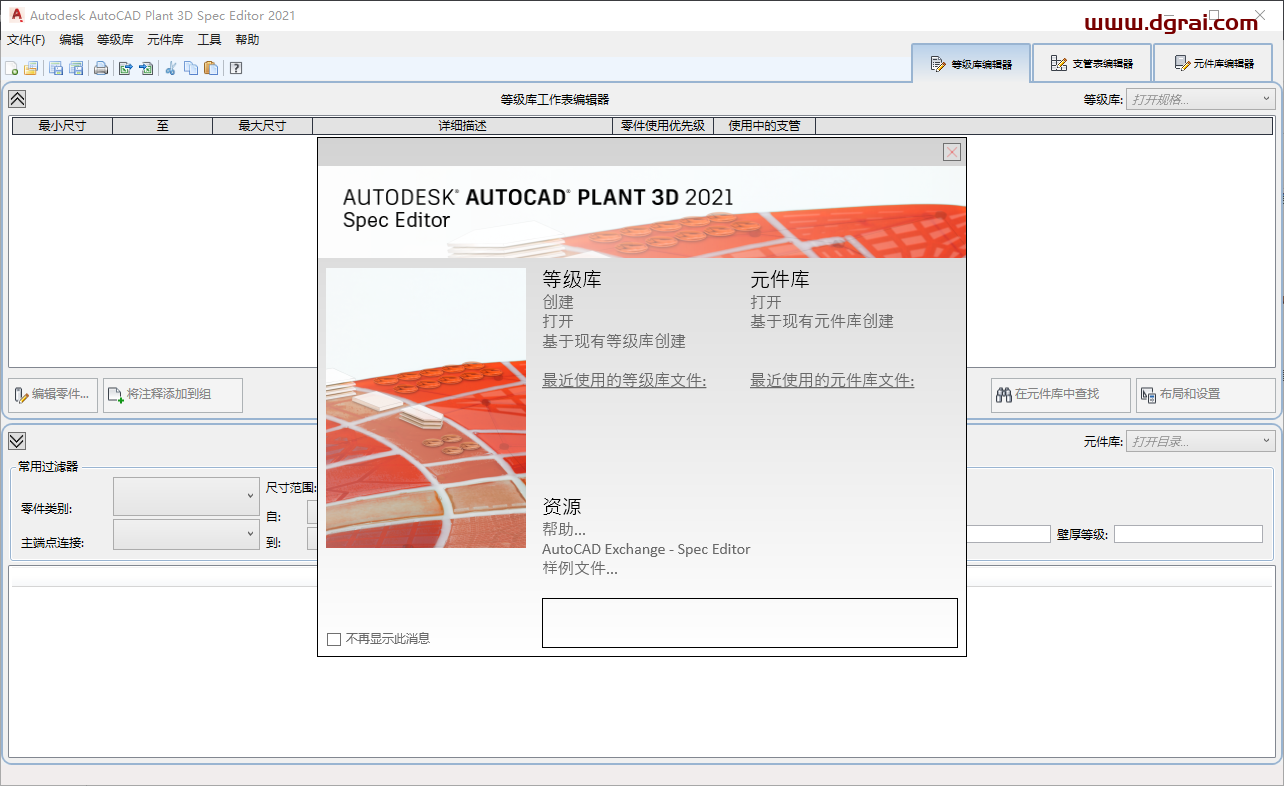The width and height of the screenshot is (1284, 786).
Task: Click the Save All toolbar icon
Action: (75, 68)
